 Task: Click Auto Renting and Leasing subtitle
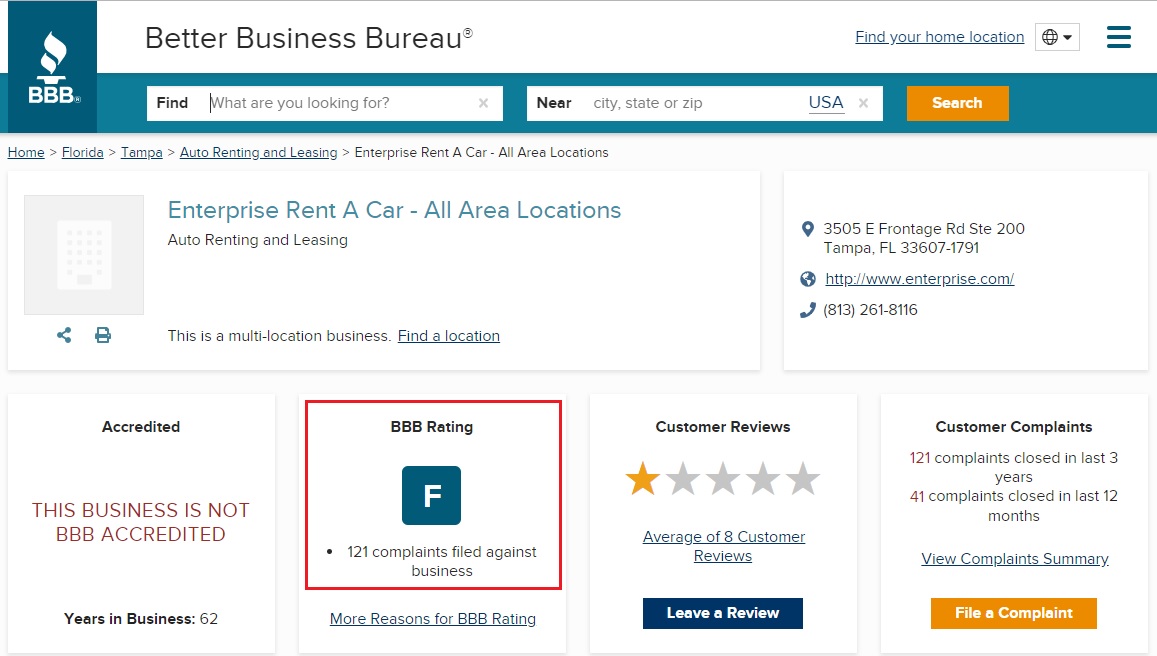[x=258, y=240]
